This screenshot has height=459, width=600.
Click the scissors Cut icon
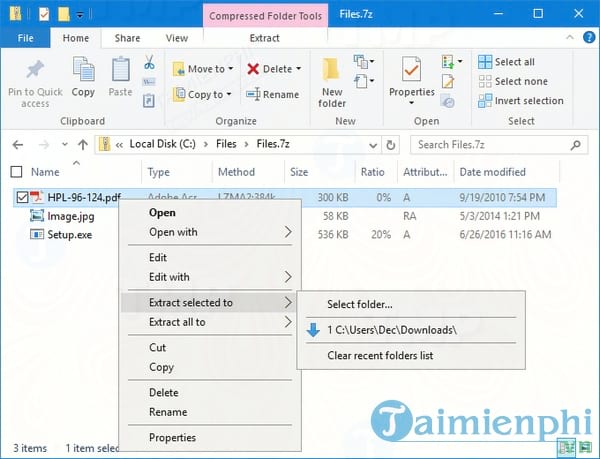point(149,63)
